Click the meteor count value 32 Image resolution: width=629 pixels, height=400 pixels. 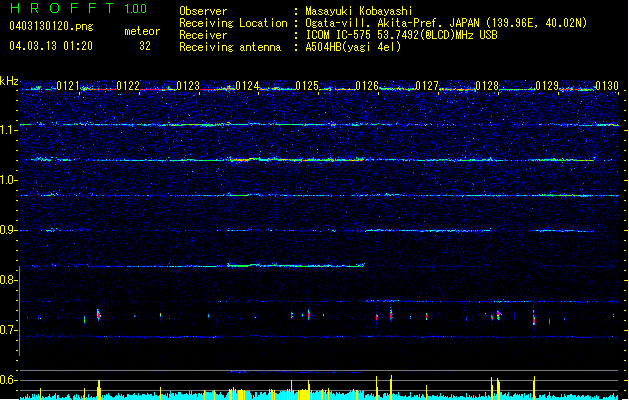point(145,45)
